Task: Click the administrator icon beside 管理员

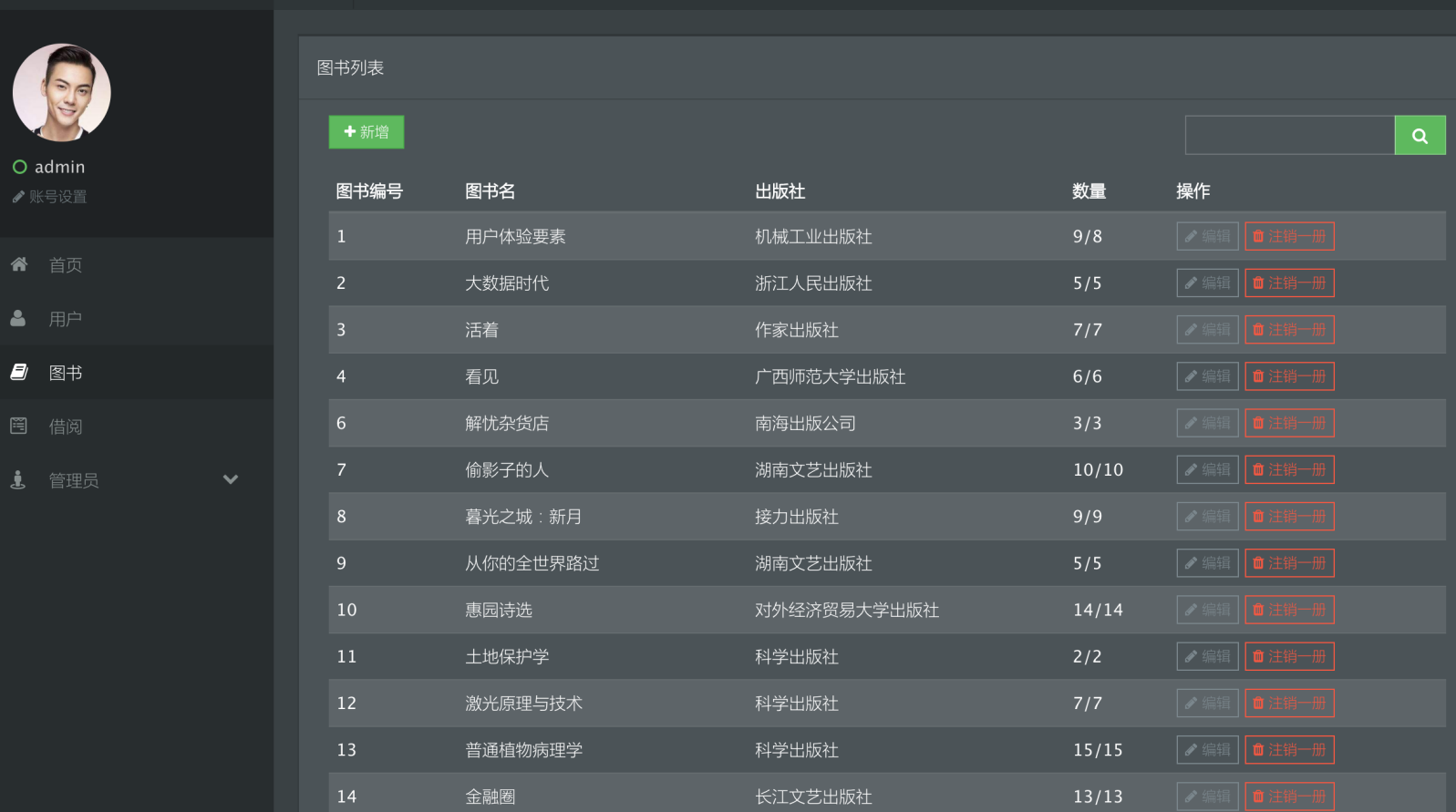Action: coord(18,479)
